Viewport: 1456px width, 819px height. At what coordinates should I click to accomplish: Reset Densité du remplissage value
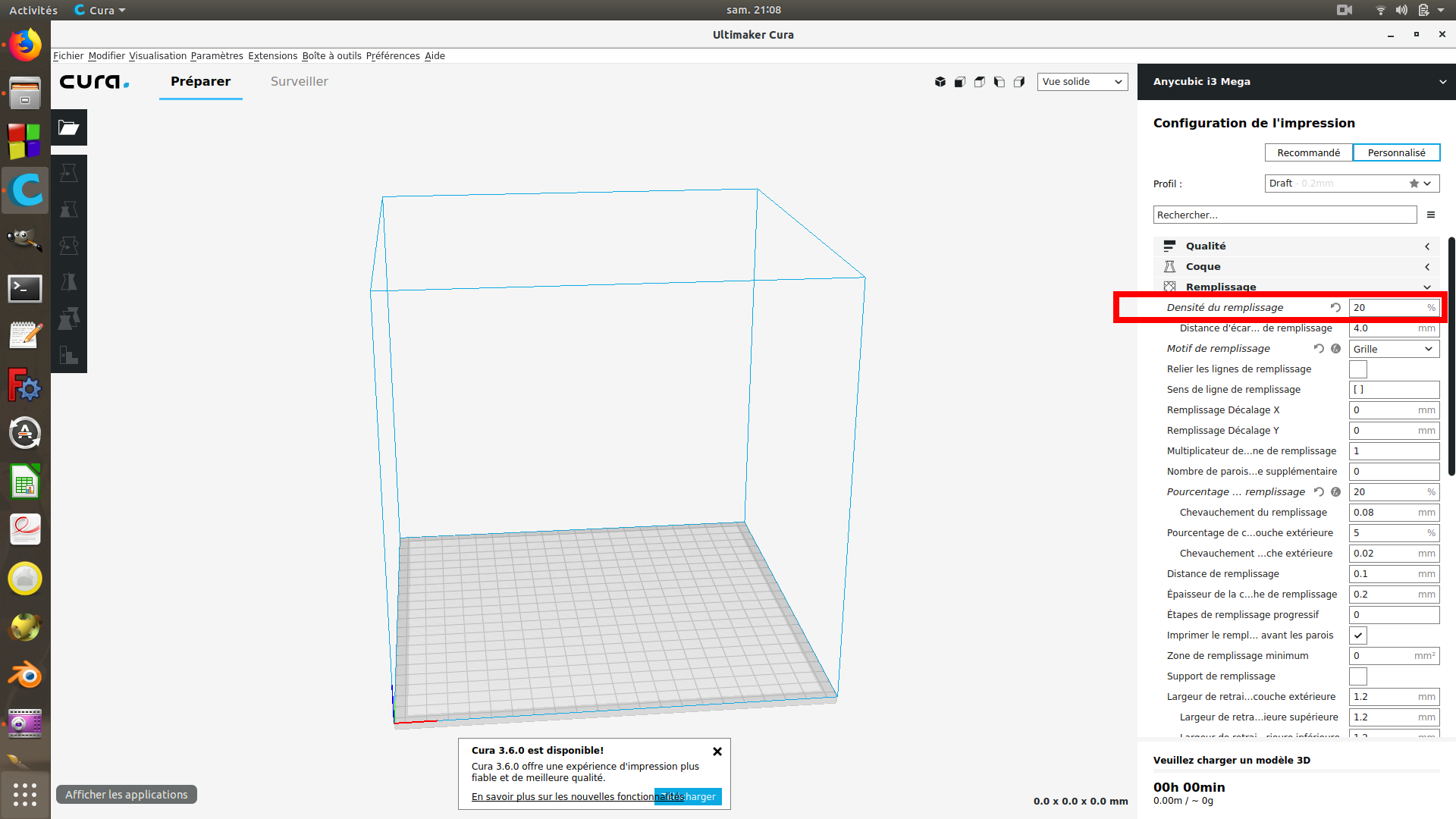point(1335,307)
